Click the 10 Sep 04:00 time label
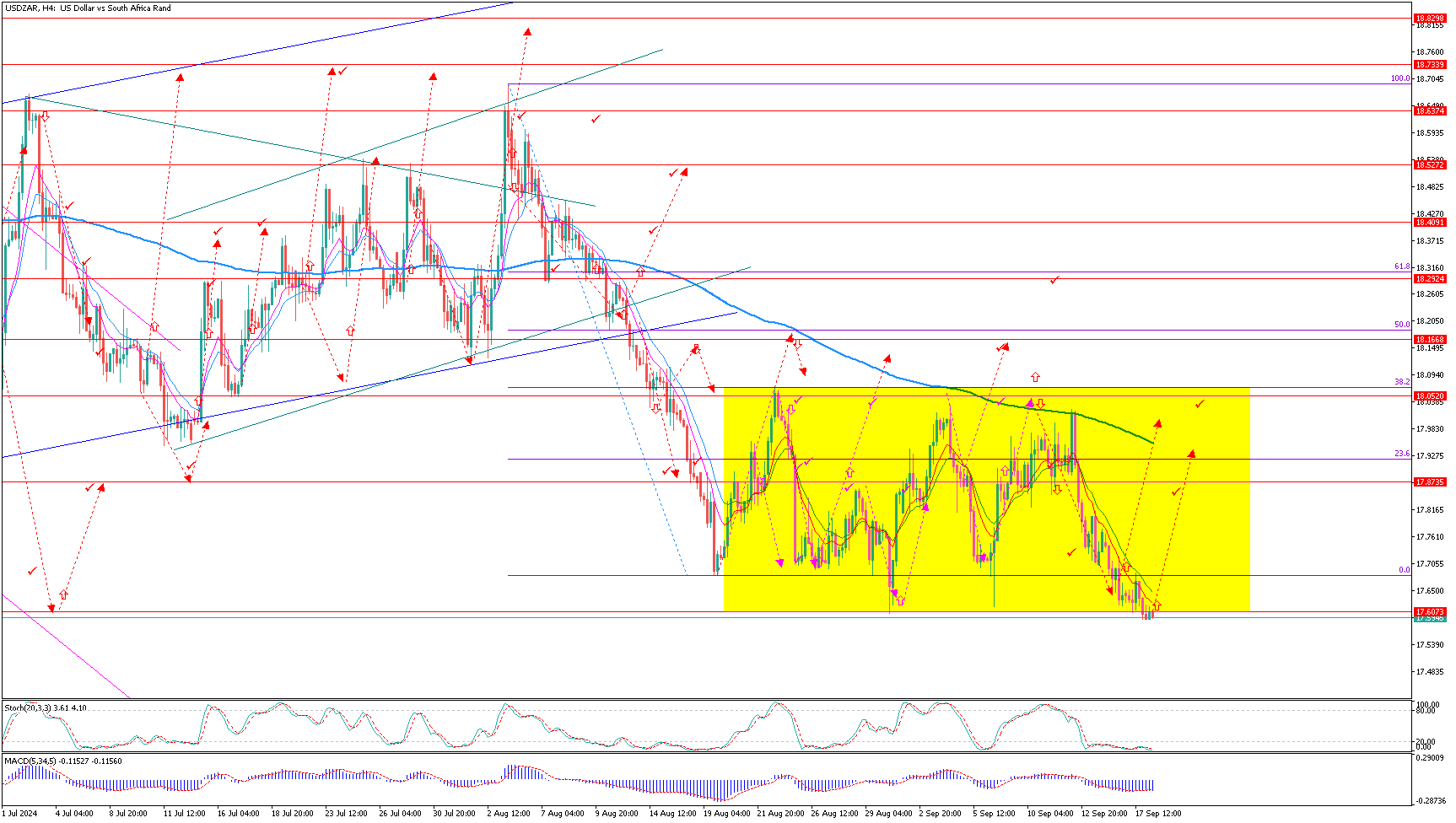 [1050, 814]
